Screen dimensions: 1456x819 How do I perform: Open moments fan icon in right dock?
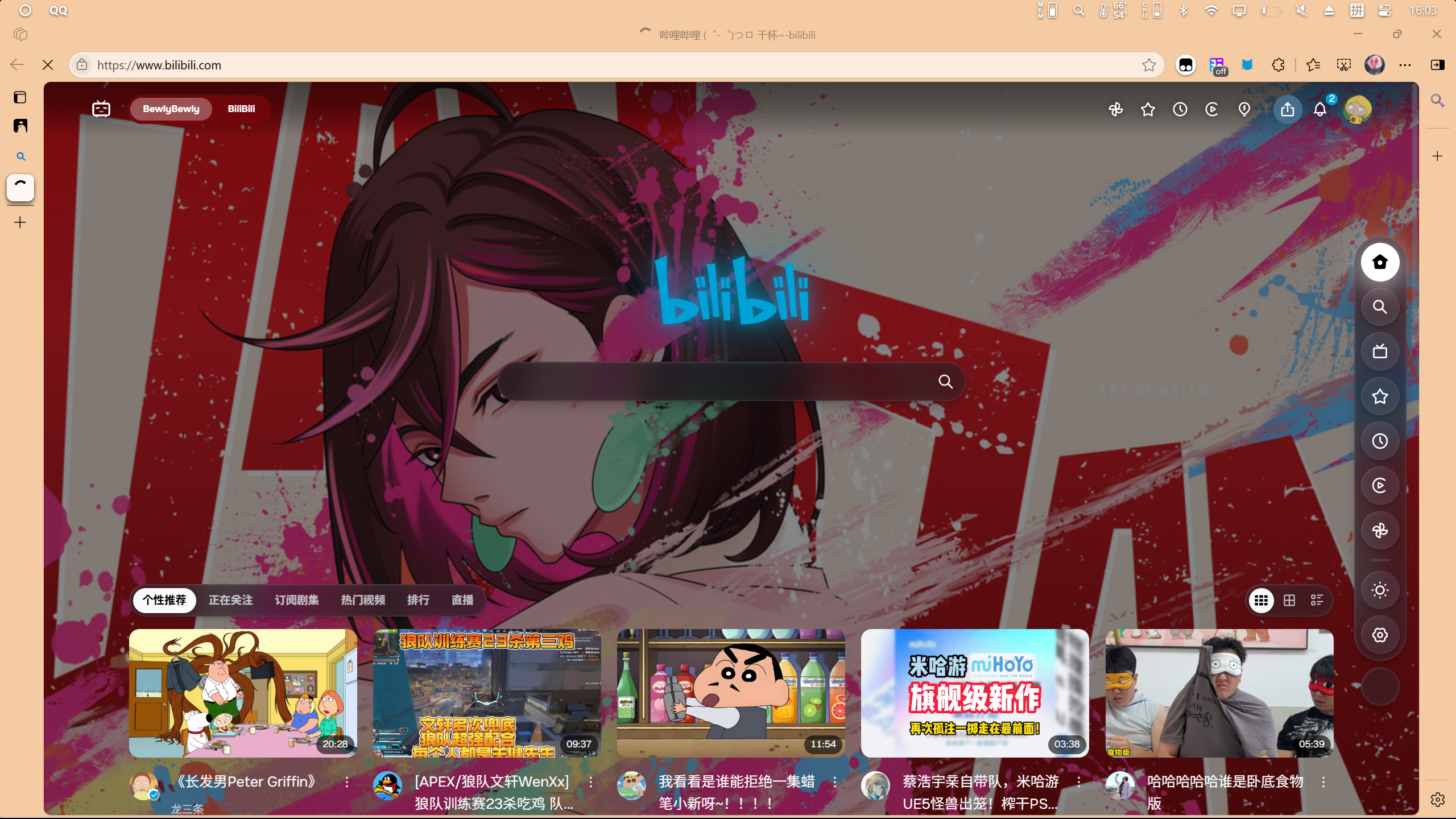pyautogui.click(x=1380, y=531)
